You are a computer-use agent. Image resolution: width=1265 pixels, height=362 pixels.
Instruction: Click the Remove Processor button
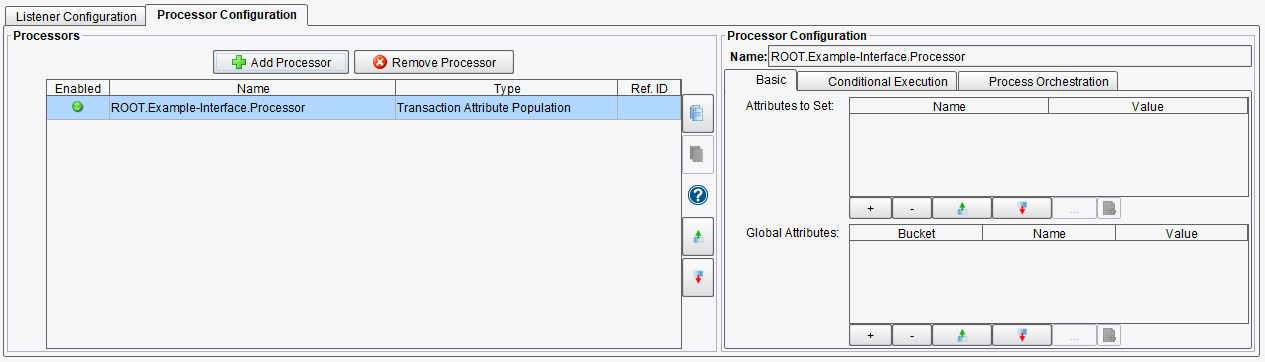(433, 62)
